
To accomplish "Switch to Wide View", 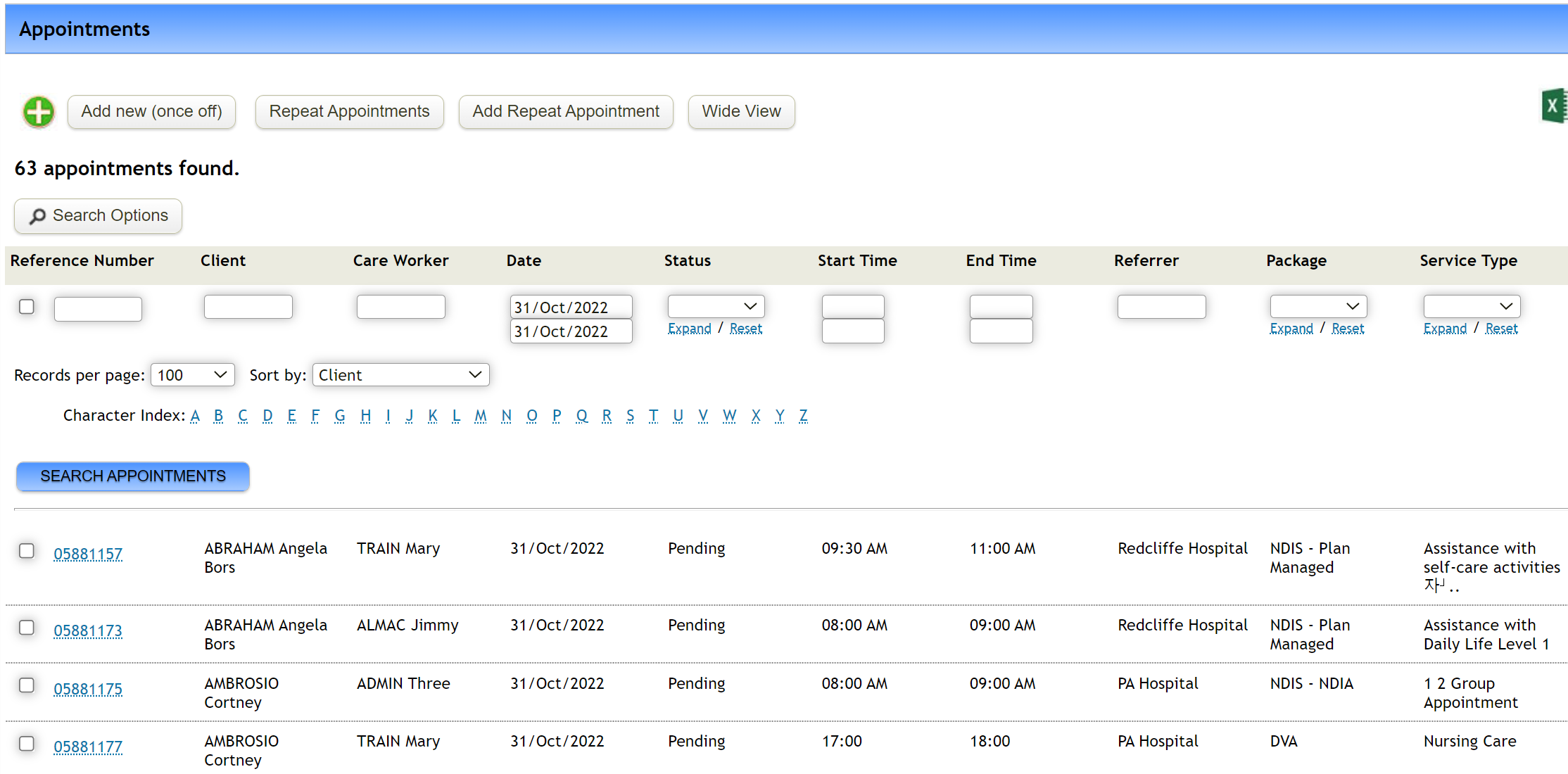I will click(x=741, y=112).
